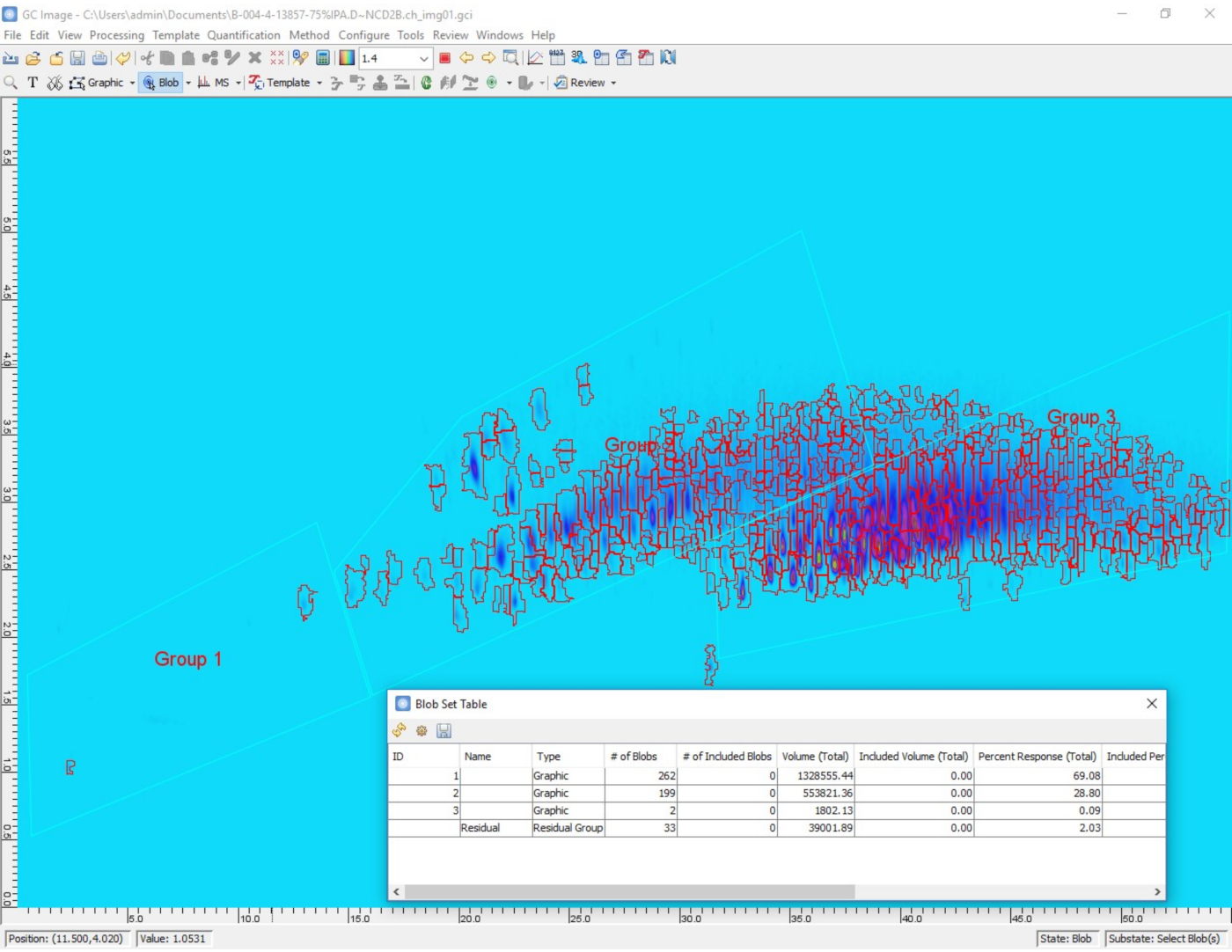Expand the Template dropdown arrow
Viewport: 1232px width, 952px height.
tap(319, 84)
